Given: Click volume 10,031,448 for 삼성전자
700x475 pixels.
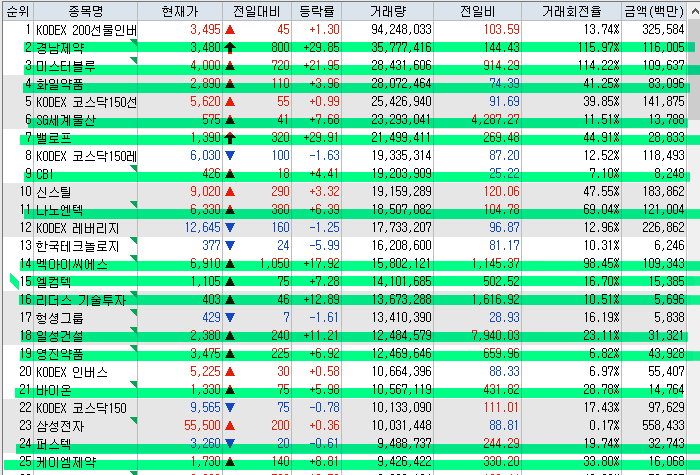Looking at the screenshot, I should click(x=401, y=425).
